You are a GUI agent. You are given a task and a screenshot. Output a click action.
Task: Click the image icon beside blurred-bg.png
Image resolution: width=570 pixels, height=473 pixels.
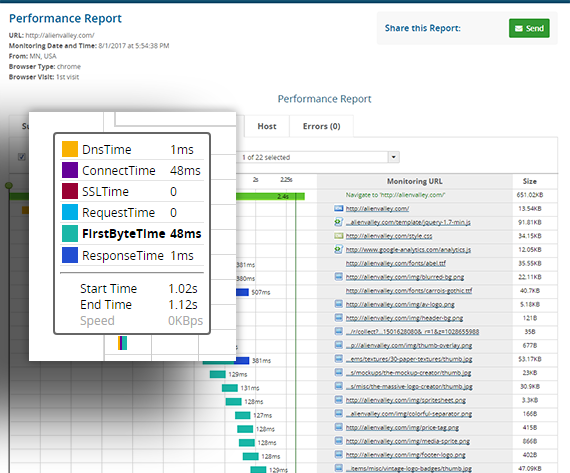[x=338, y=277]
